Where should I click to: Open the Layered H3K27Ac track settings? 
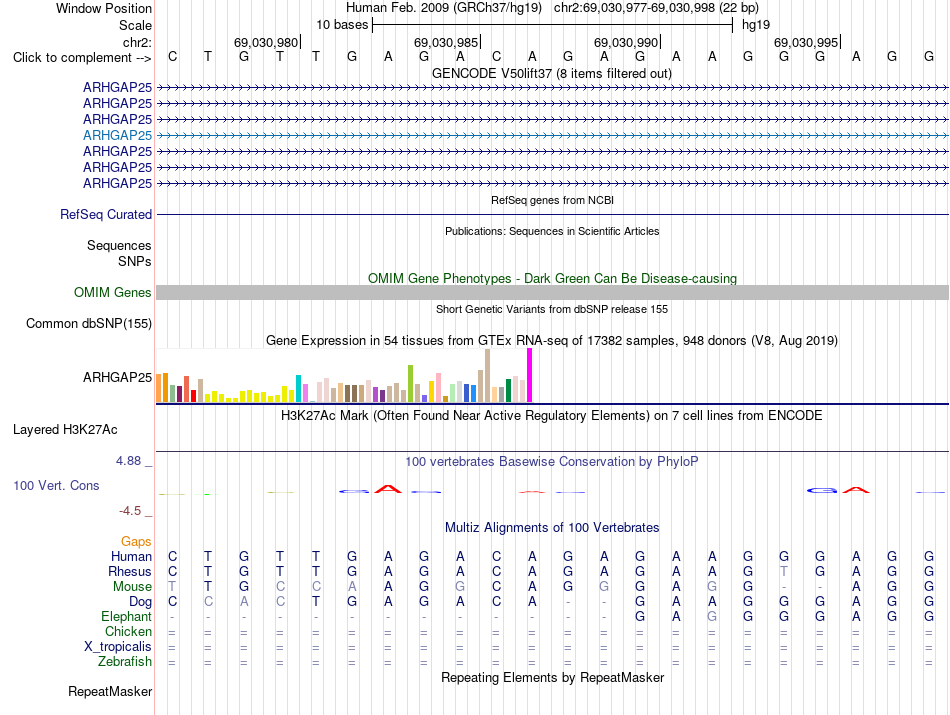click(65, 430)
